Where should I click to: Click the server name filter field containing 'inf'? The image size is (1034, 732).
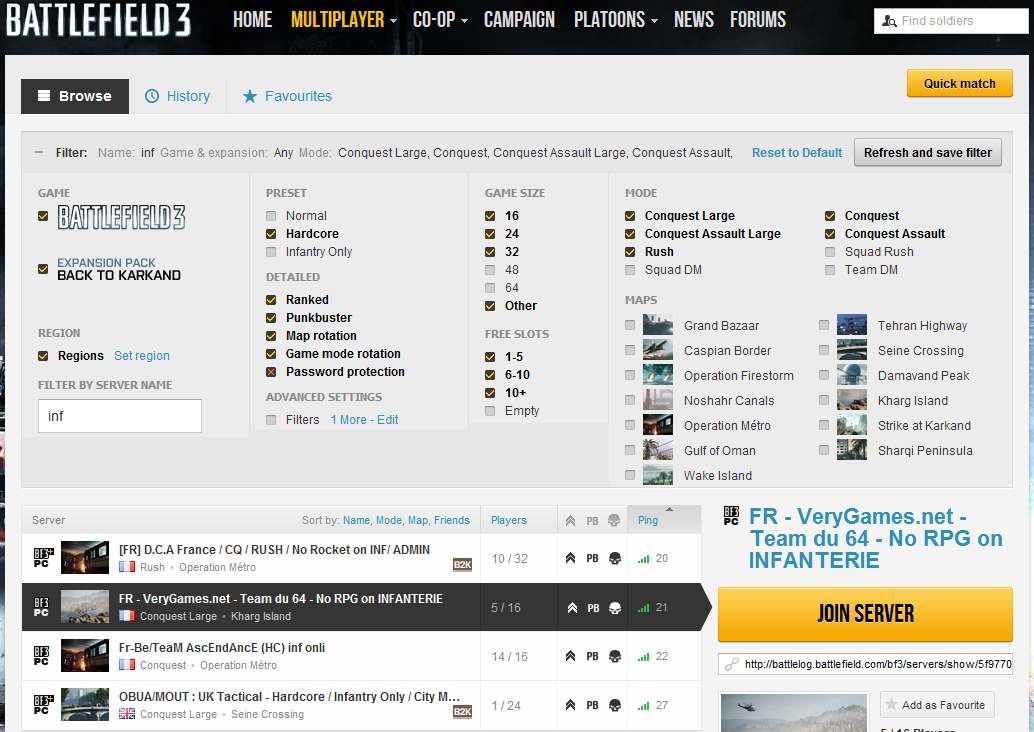point(119,415)
